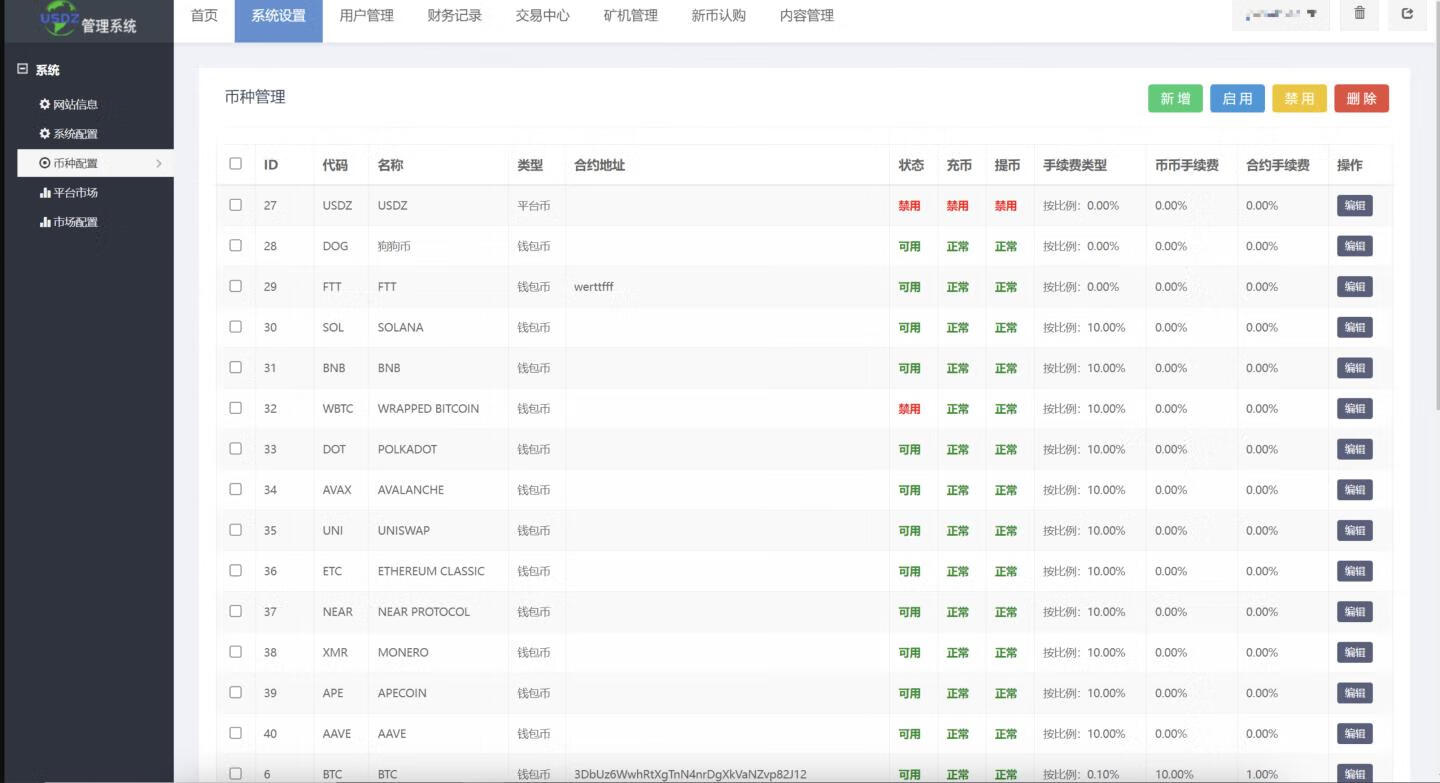Click the logout arrow icon at top right

coord(1407,14)
